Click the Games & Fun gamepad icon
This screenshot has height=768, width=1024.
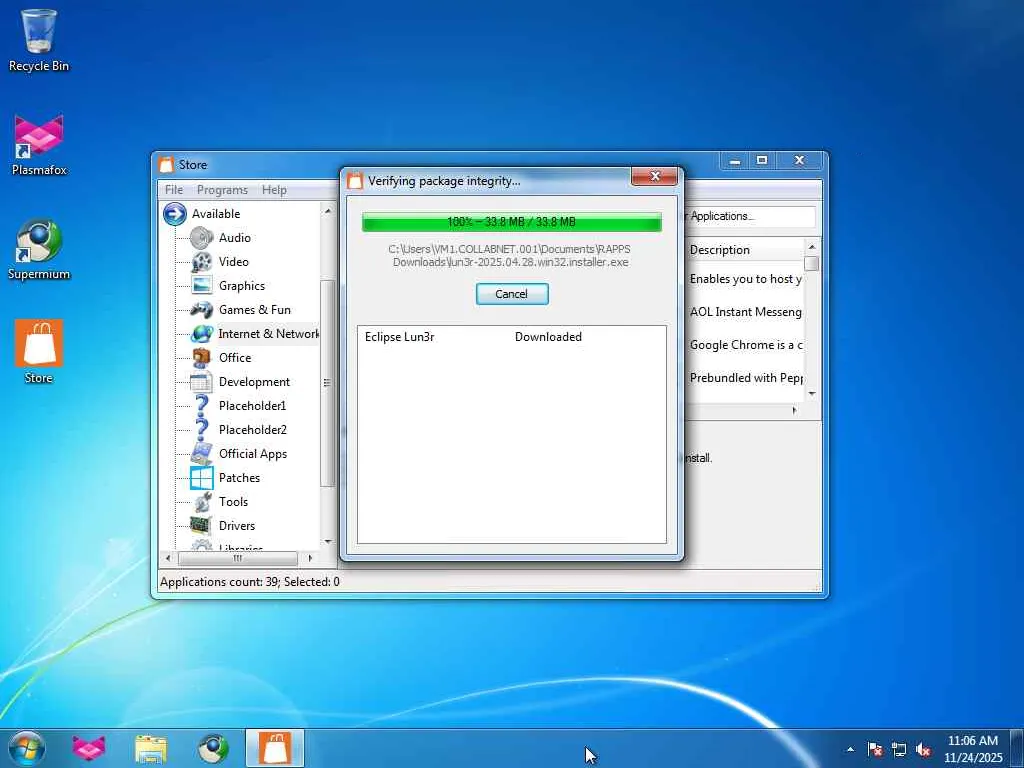(x=202, y=310)
